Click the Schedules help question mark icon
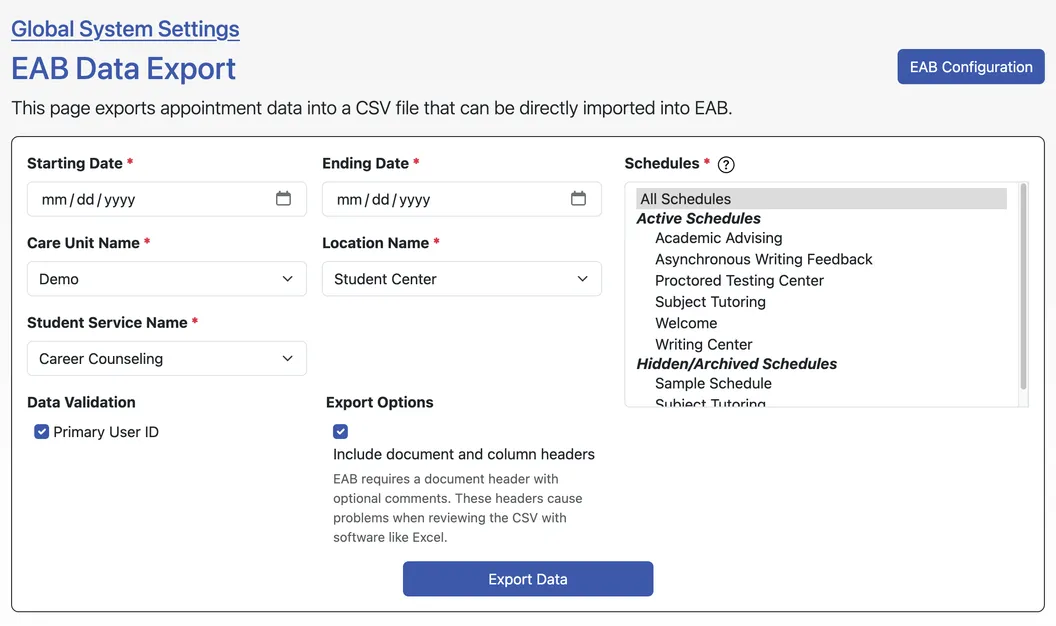 (726, 164)
